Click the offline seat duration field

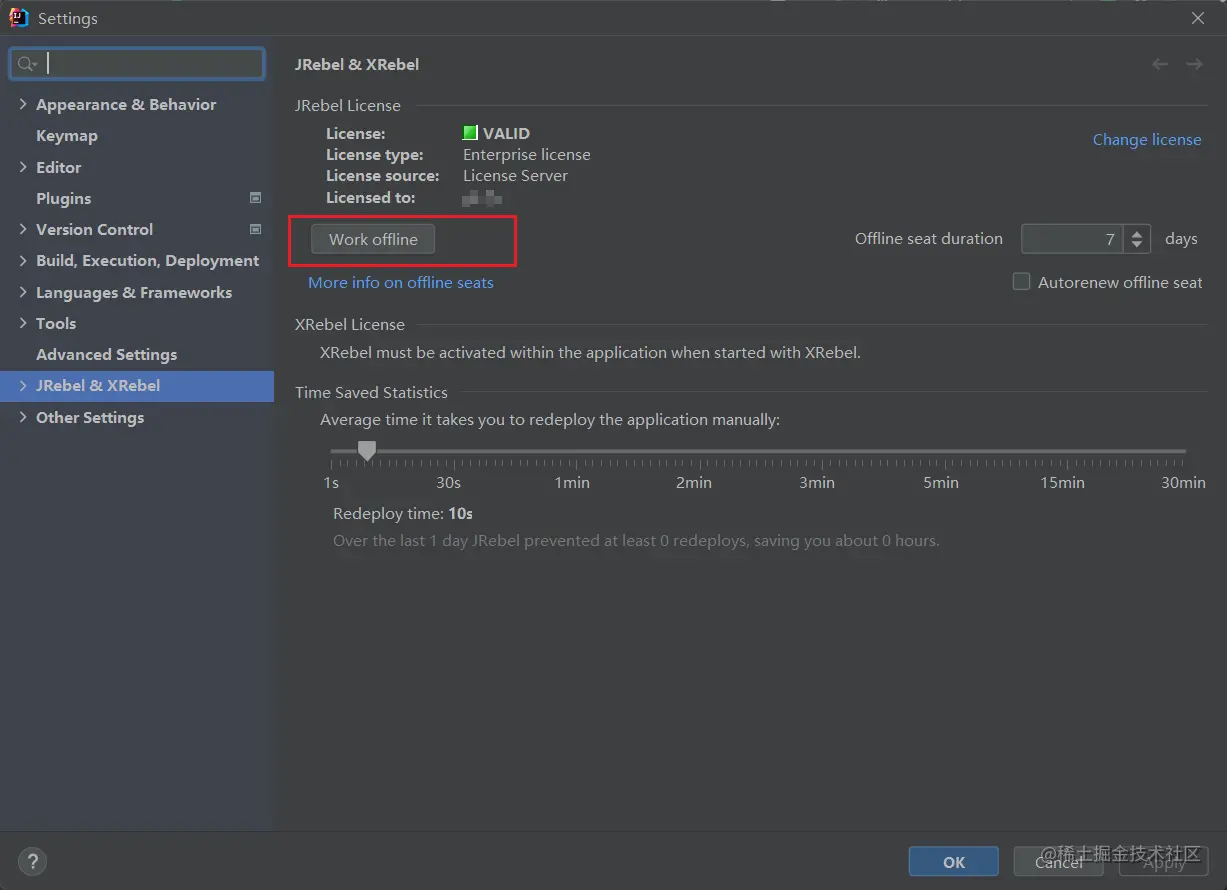1072,239
